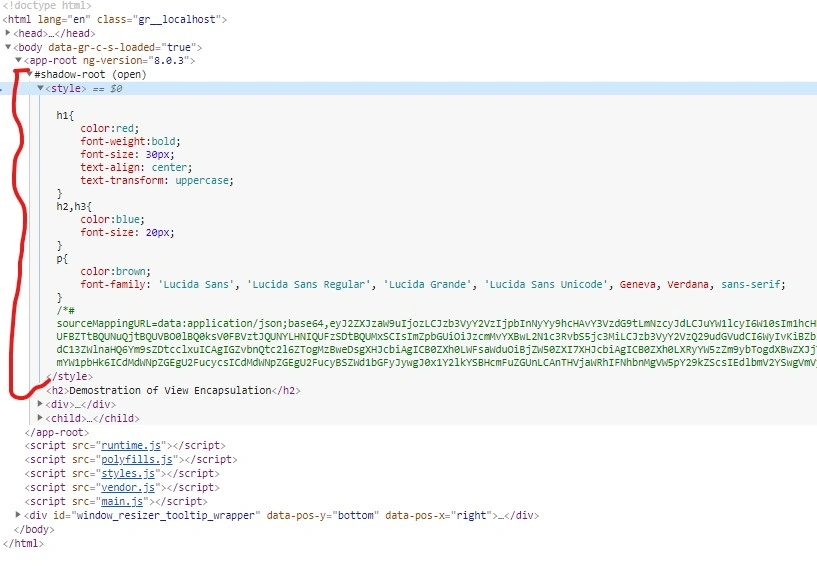Click the font-family Lucida Sans declaration
The height and width of the screenshot is (566, 817).
432,285
